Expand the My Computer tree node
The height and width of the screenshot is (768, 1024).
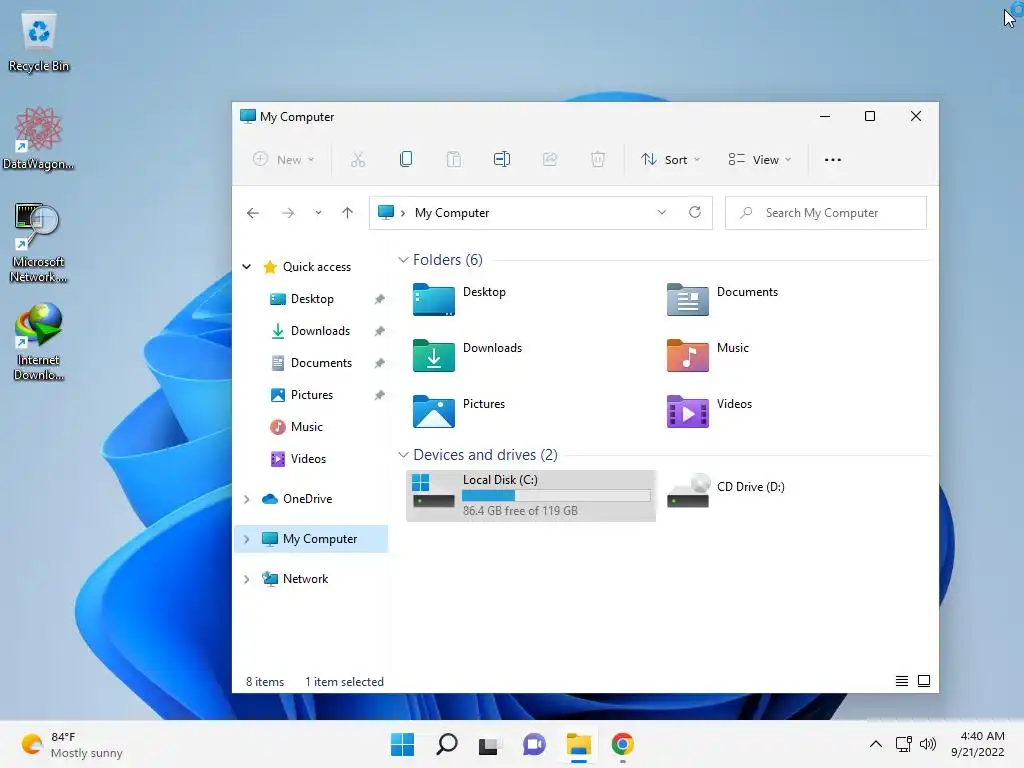tap(247, 539)
